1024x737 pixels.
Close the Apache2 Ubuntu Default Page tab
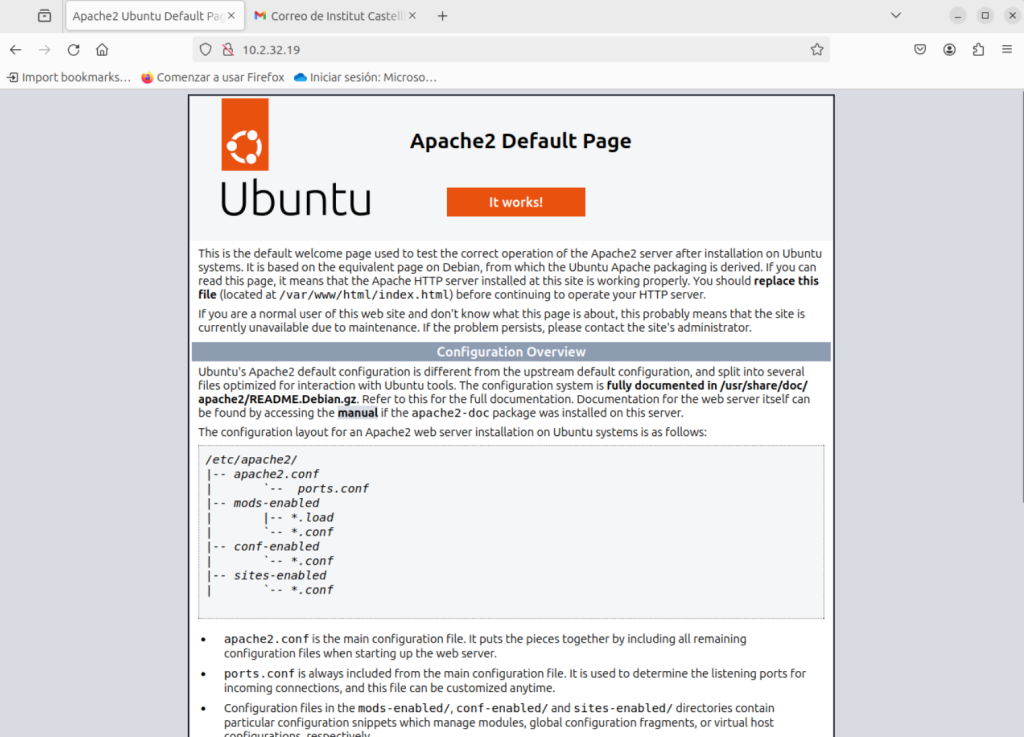click(x=231, y=16)
